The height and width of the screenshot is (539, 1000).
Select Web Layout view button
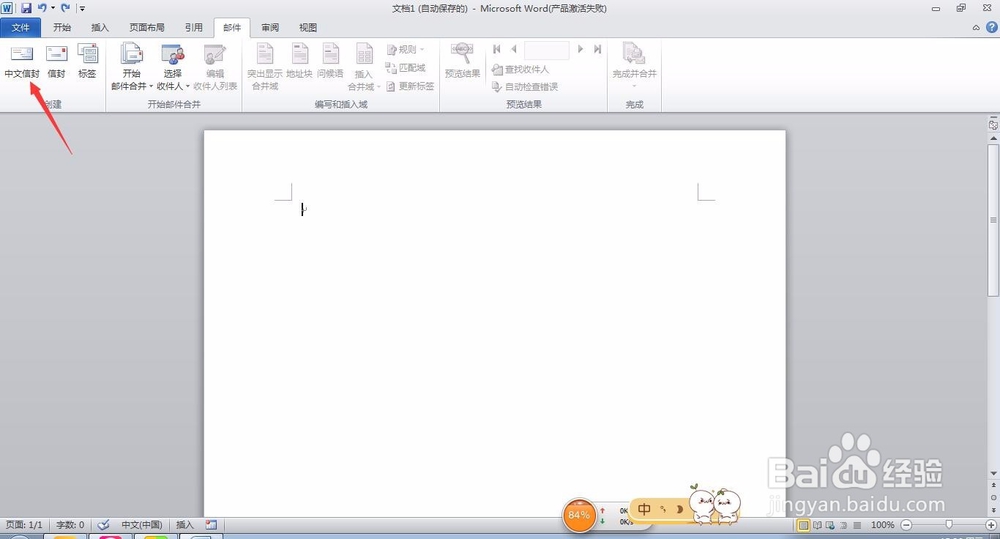(x=830, y=525)
